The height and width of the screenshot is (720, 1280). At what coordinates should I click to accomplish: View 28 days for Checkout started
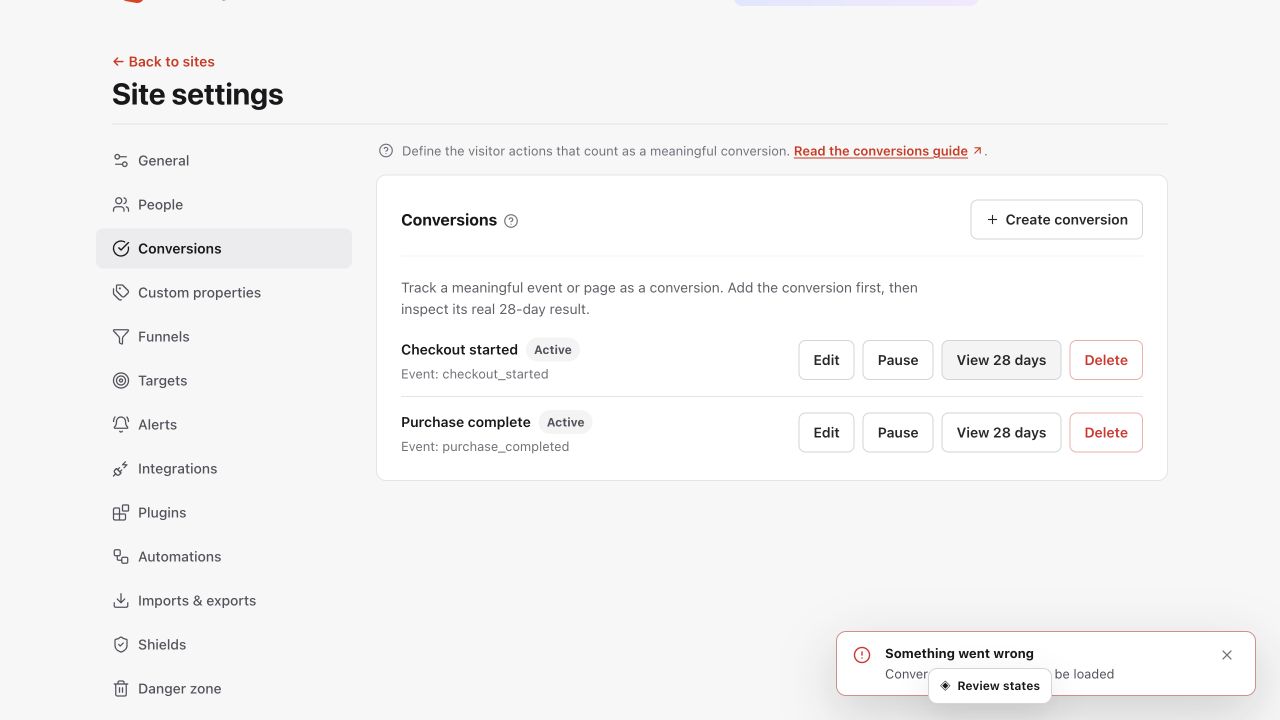point(1001,360)
